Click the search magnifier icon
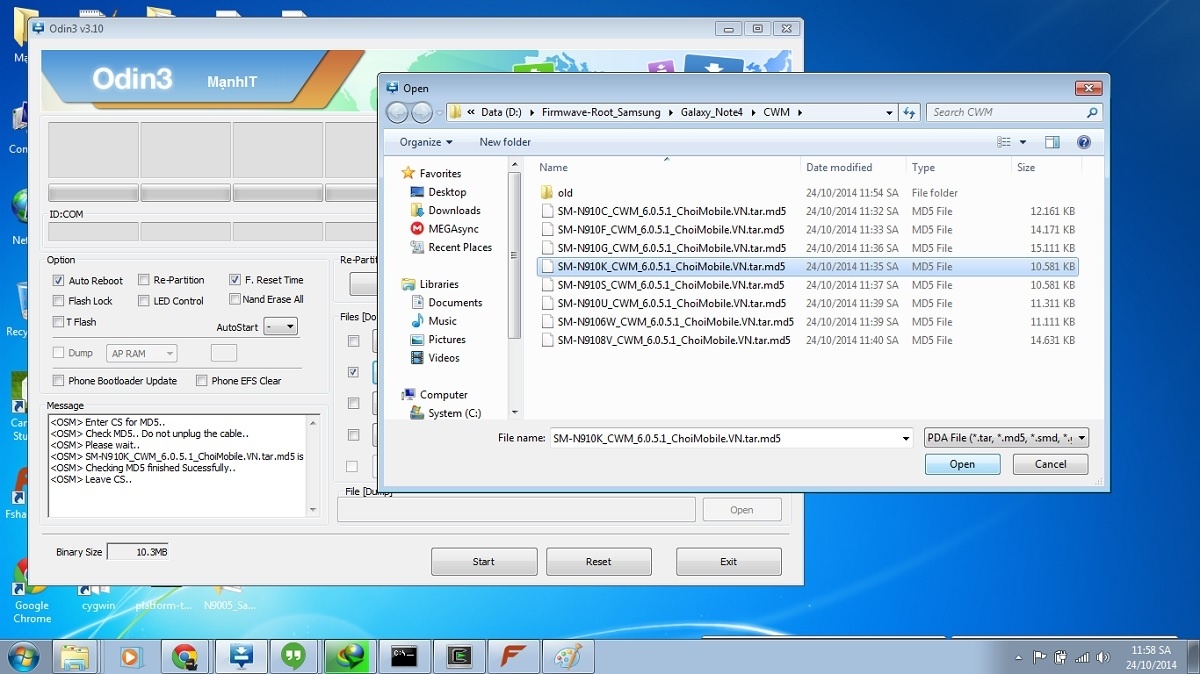 tap(1092, 113)
